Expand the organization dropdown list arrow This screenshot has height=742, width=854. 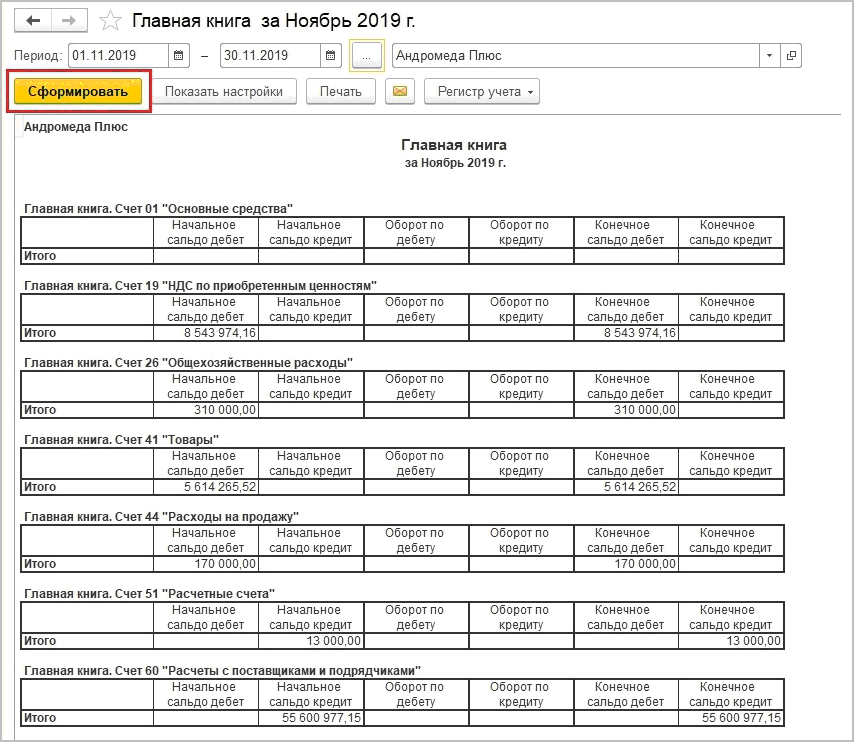tap(769, 56)
